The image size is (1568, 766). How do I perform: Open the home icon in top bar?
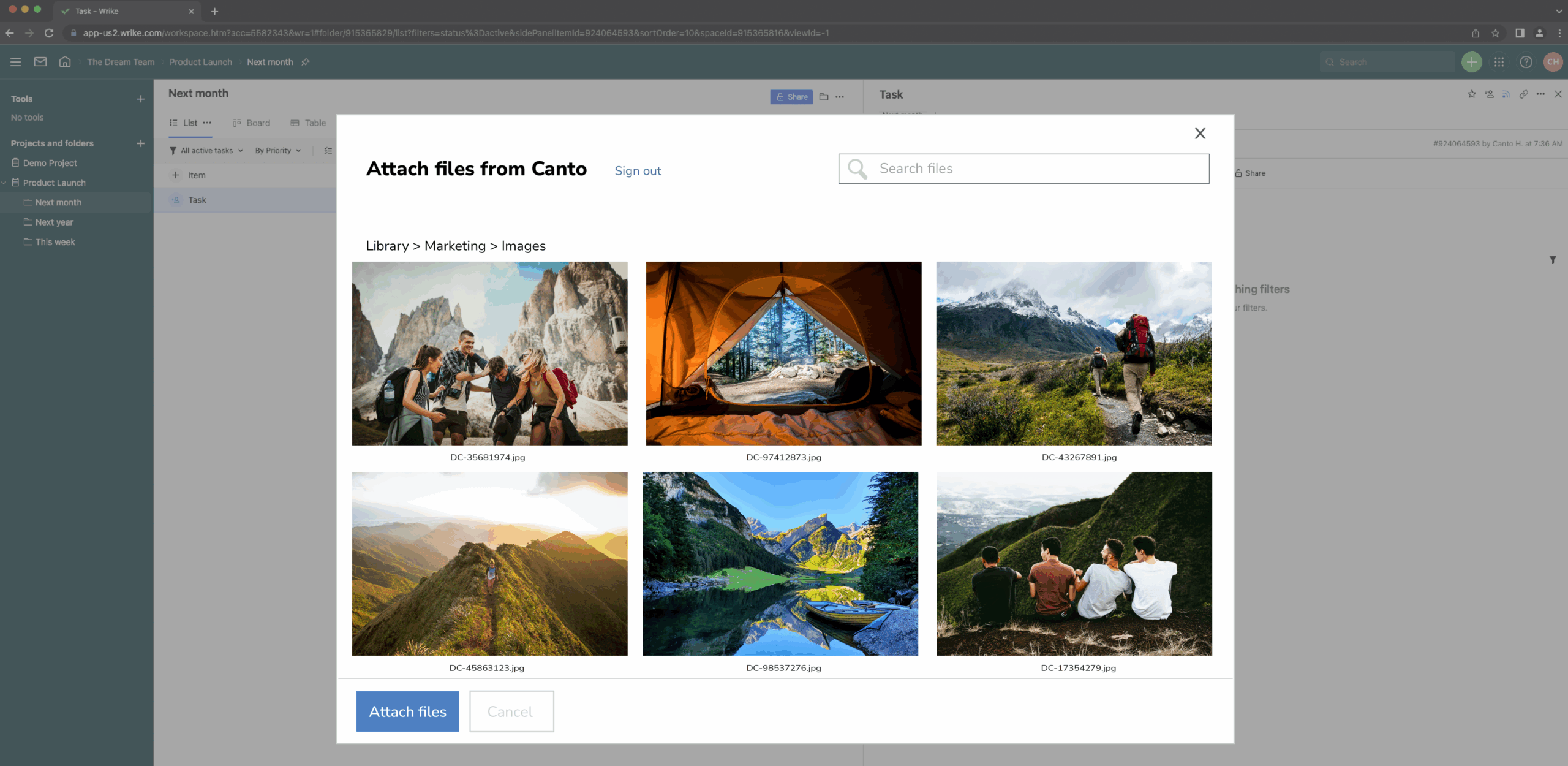(x=65, y=62)
